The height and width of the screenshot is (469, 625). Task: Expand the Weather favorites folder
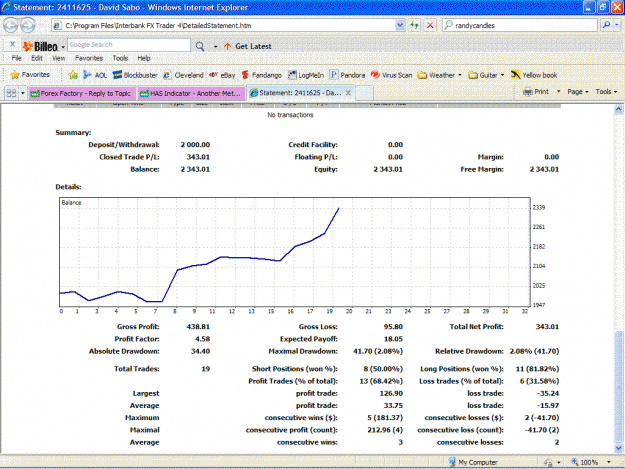point(439,75)
